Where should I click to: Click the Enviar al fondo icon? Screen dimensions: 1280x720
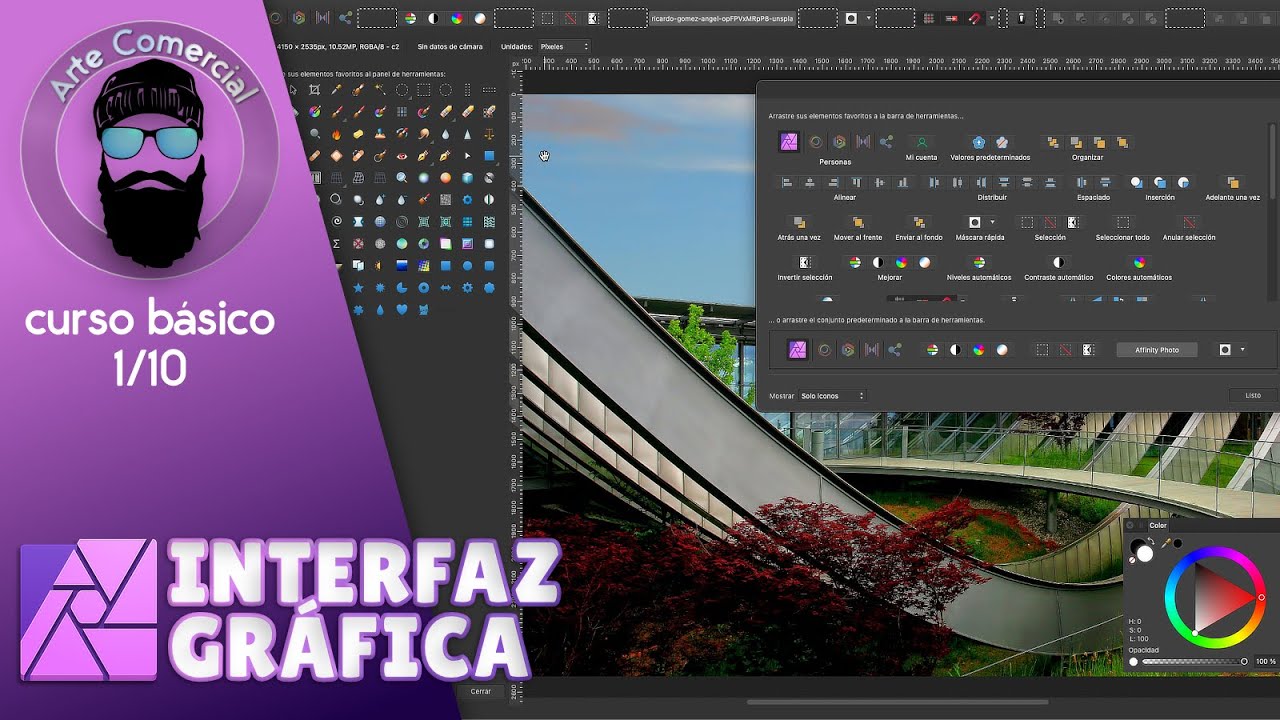click(x=919, y=222)
